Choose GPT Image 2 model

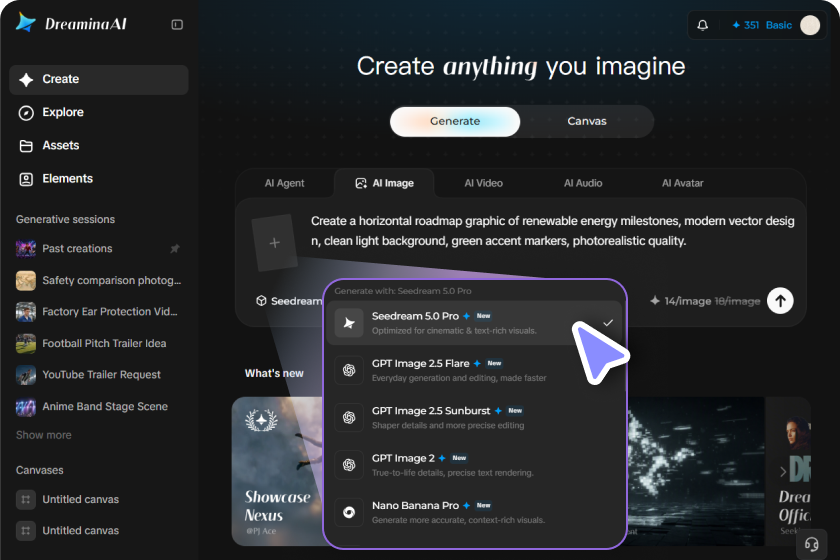click(474, 465)
